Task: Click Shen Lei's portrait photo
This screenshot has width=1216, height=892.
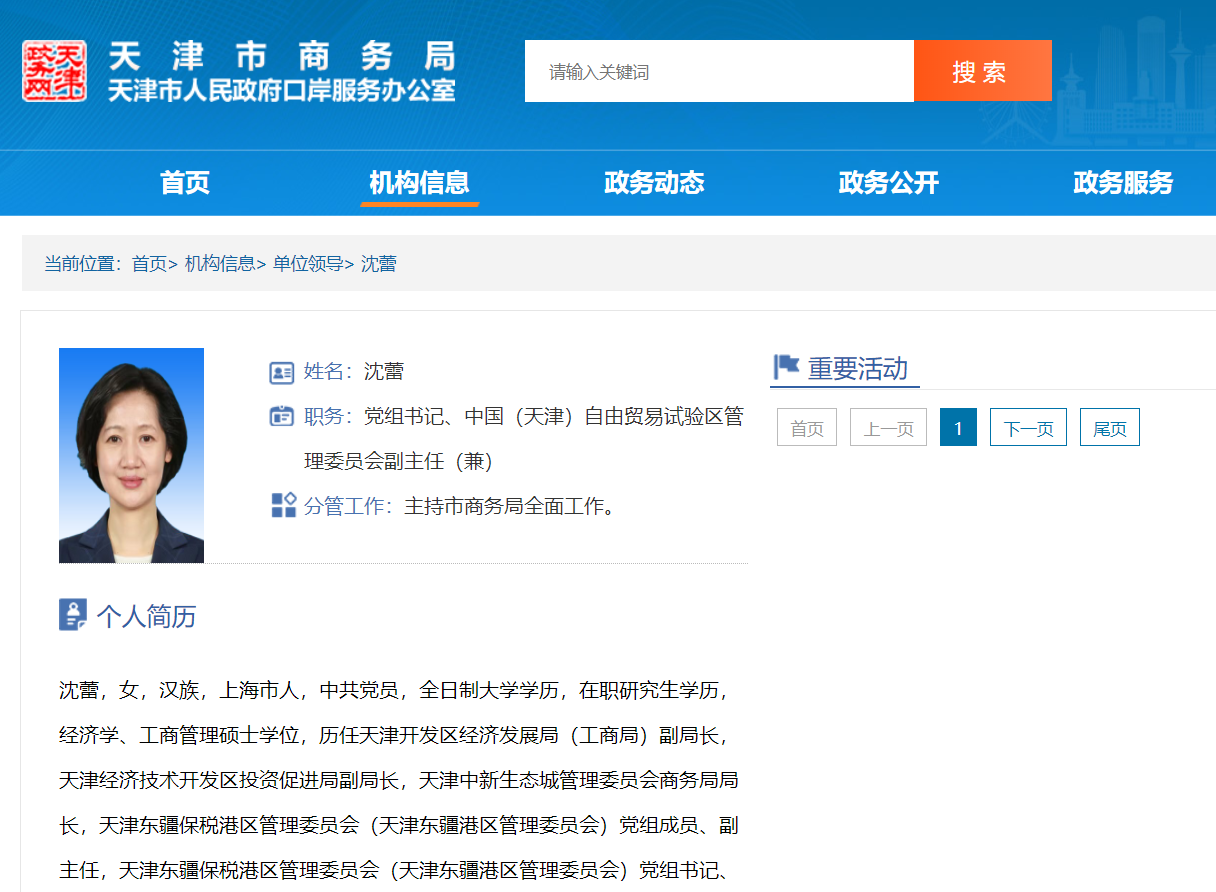Action: [131, 454]
